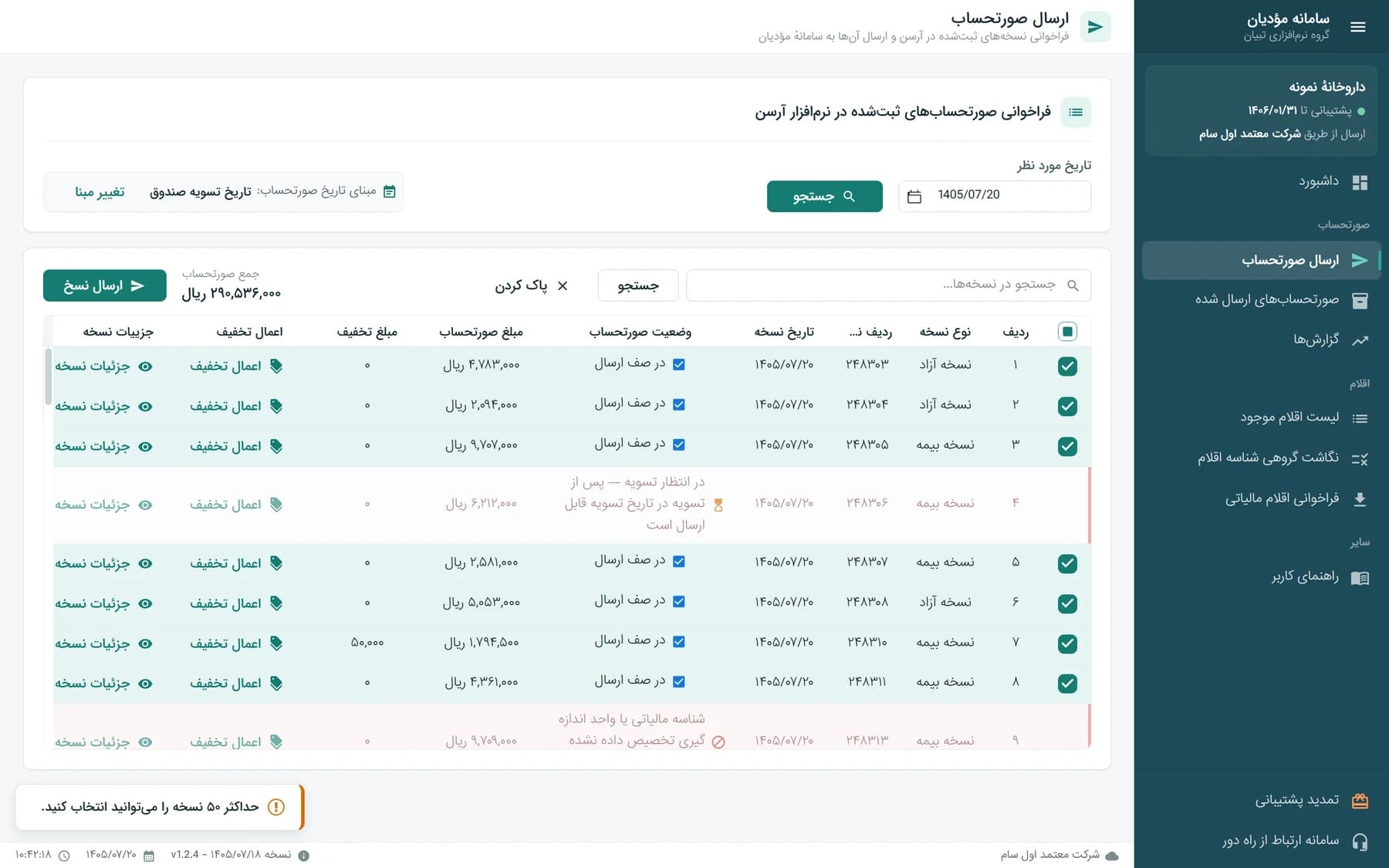This screenshot has width=1389, height=868.
Task: Click the warning icon in the ۵۰ نسخه notice
Action: [276, 807]
